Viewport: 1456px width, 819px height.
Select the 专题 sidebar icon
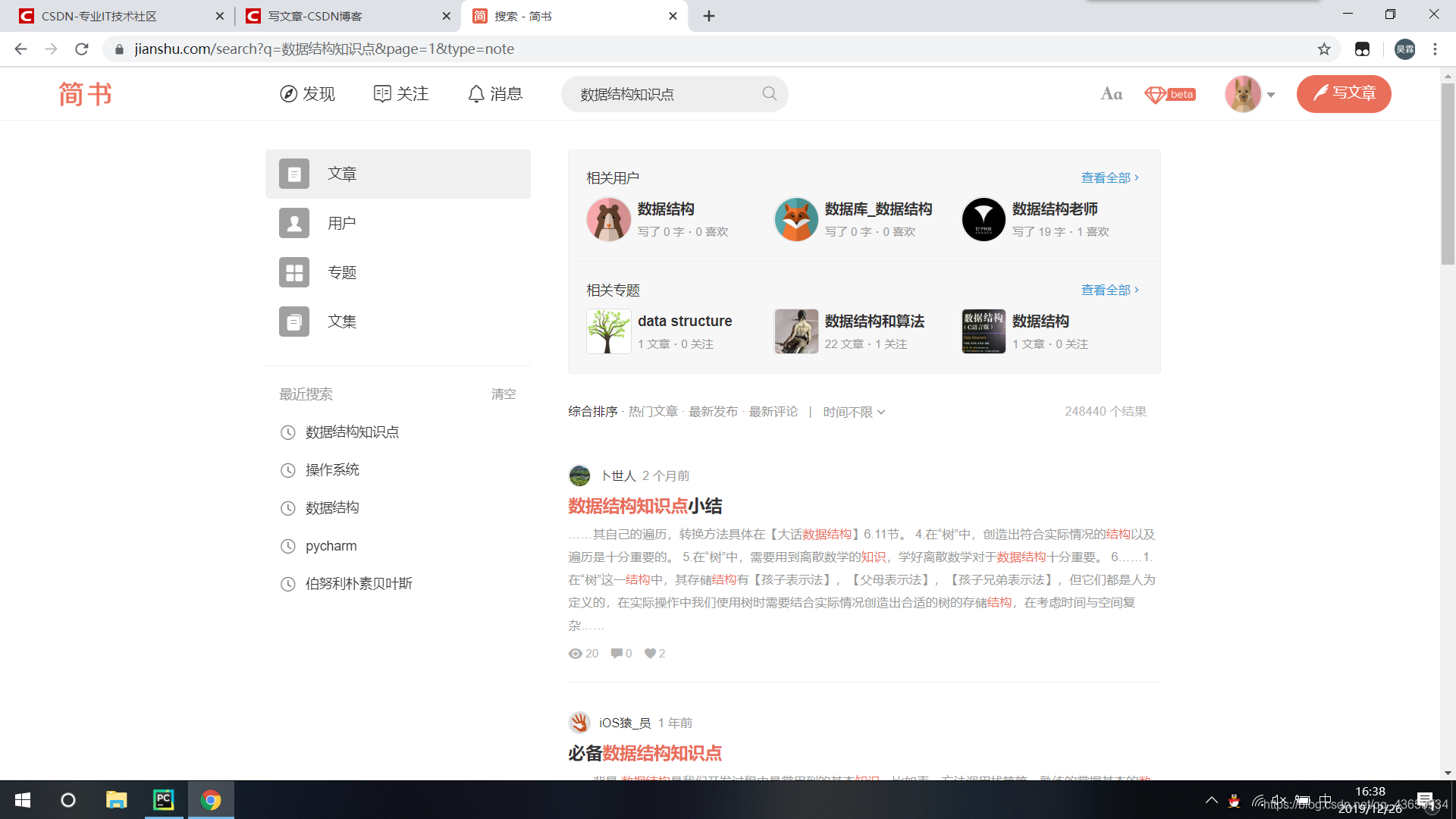coord(293,272)
